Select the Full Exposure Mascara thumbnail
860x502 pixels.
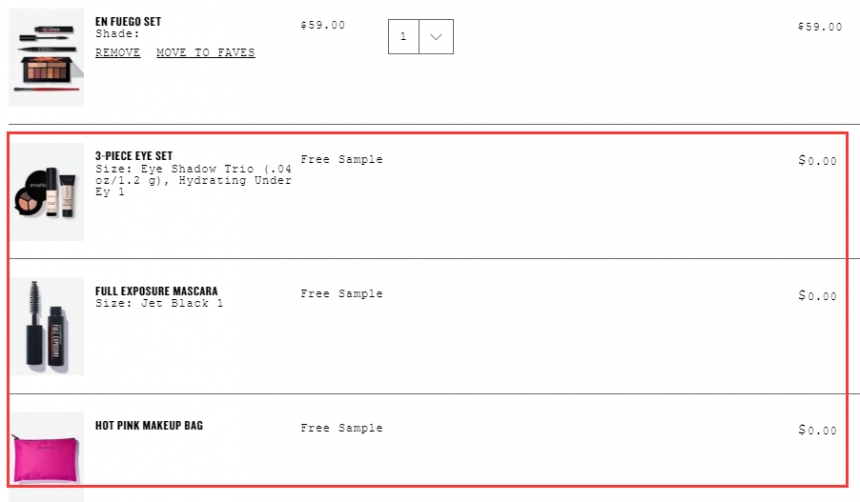tap(47, 326)
